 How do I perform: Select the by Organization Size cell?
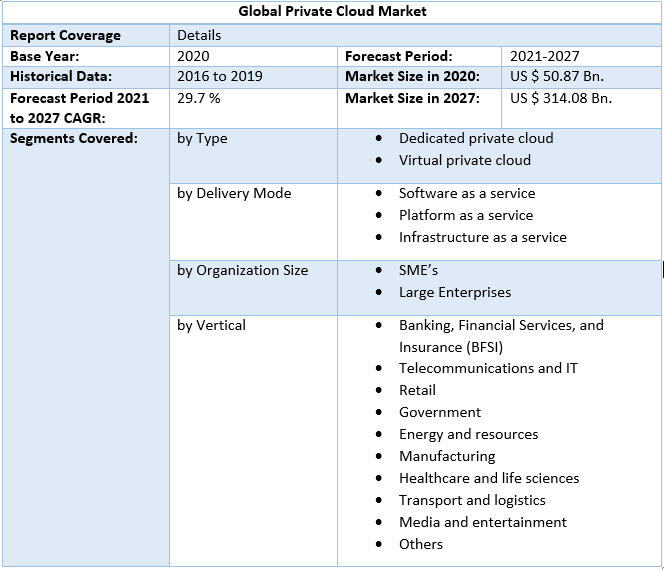(x=242, y=270)
